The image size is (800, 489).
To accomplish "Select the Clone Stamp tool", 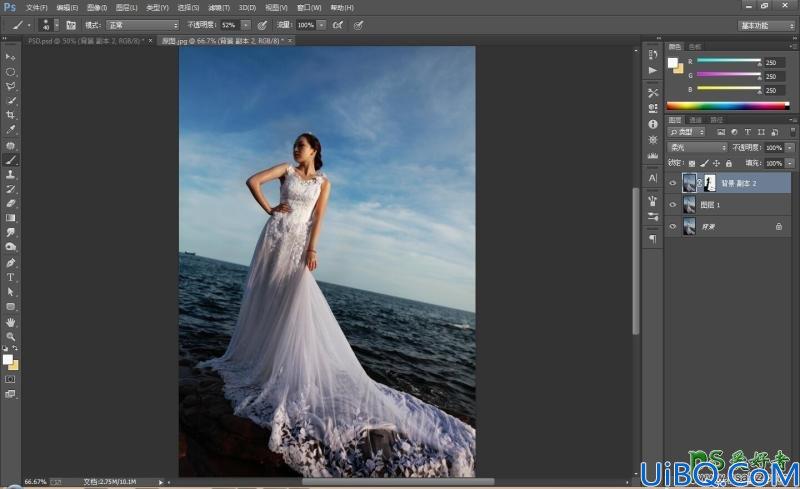I will (x=10, y=175).
